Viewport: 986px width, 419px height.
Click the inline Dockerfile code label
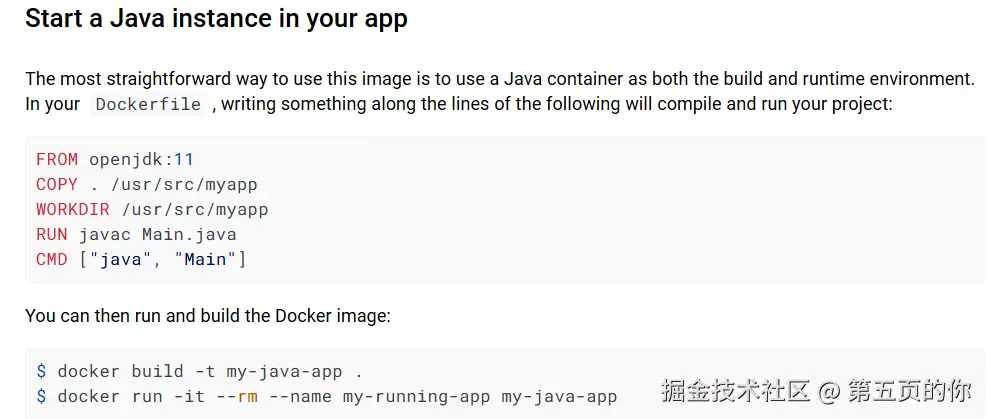point(148,105)
